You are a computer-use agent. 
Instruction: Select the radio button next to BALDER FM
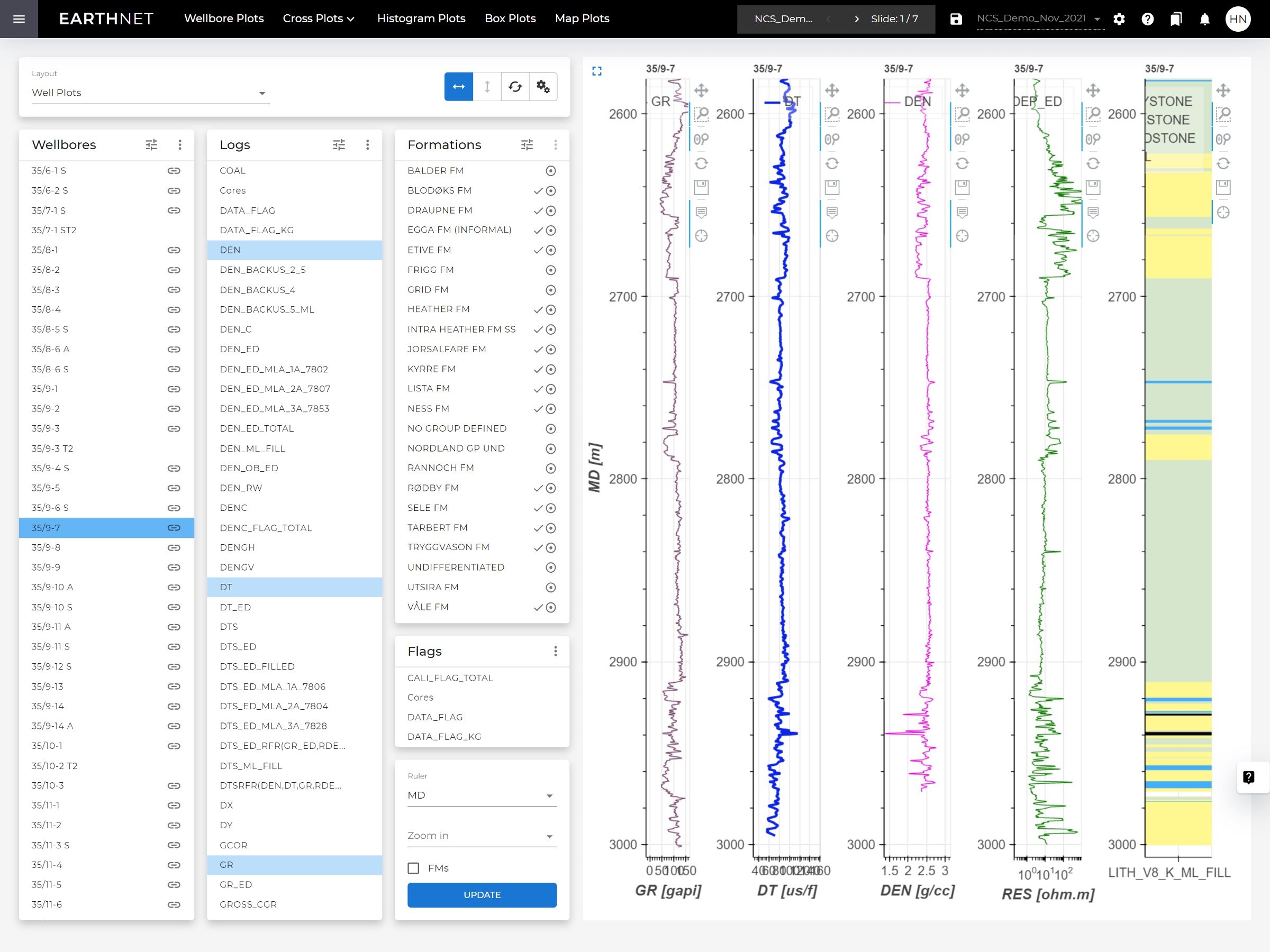click(551, 170)
